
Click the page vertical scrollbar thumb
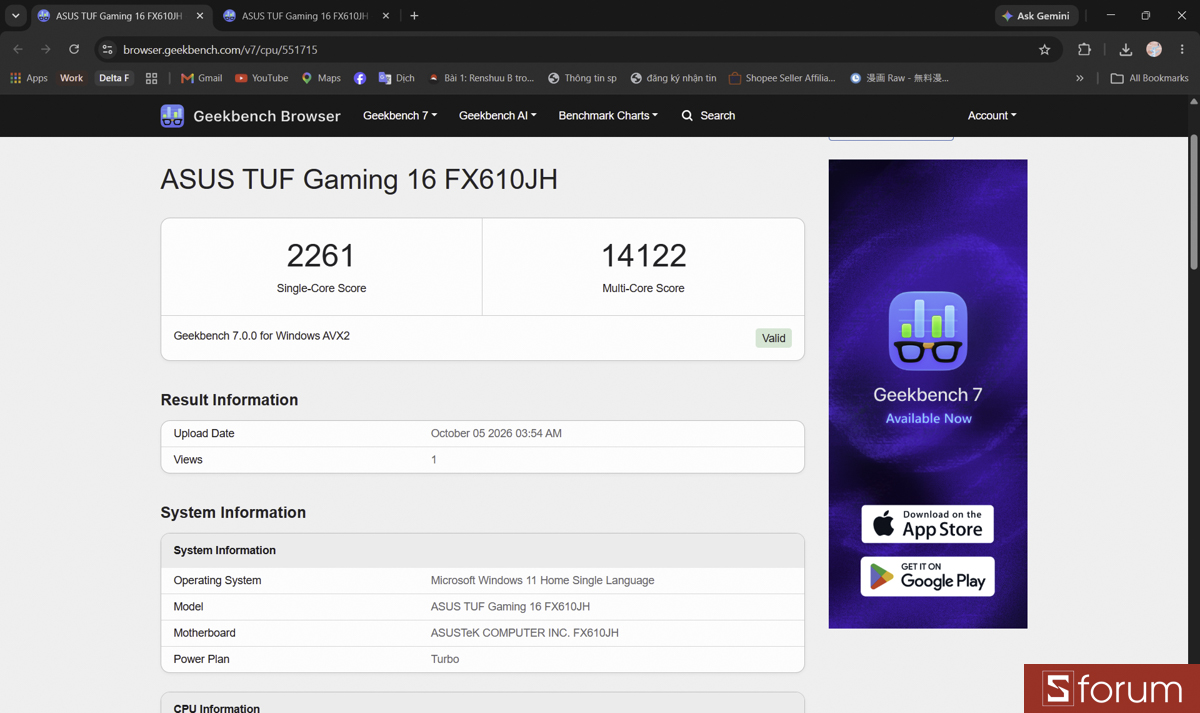pos(1194,200)
